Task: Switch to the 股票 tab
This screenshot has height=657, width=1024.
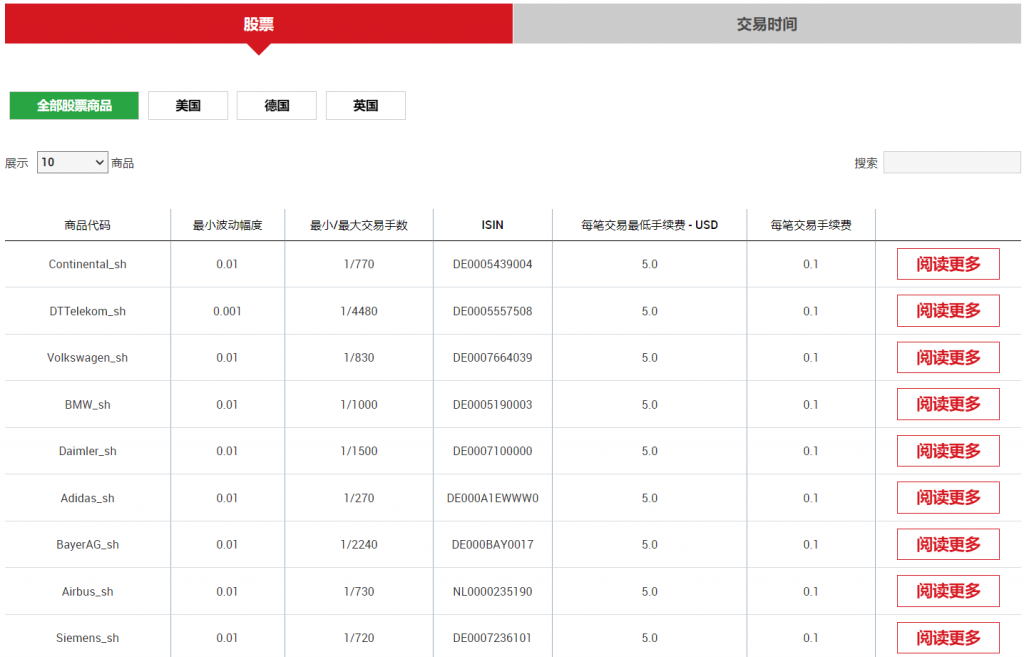Action: [x=258, y=24]
